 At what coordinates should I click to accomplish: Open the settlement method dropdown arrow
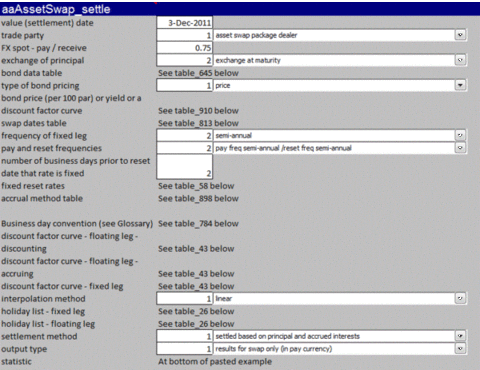click(460, 336)
